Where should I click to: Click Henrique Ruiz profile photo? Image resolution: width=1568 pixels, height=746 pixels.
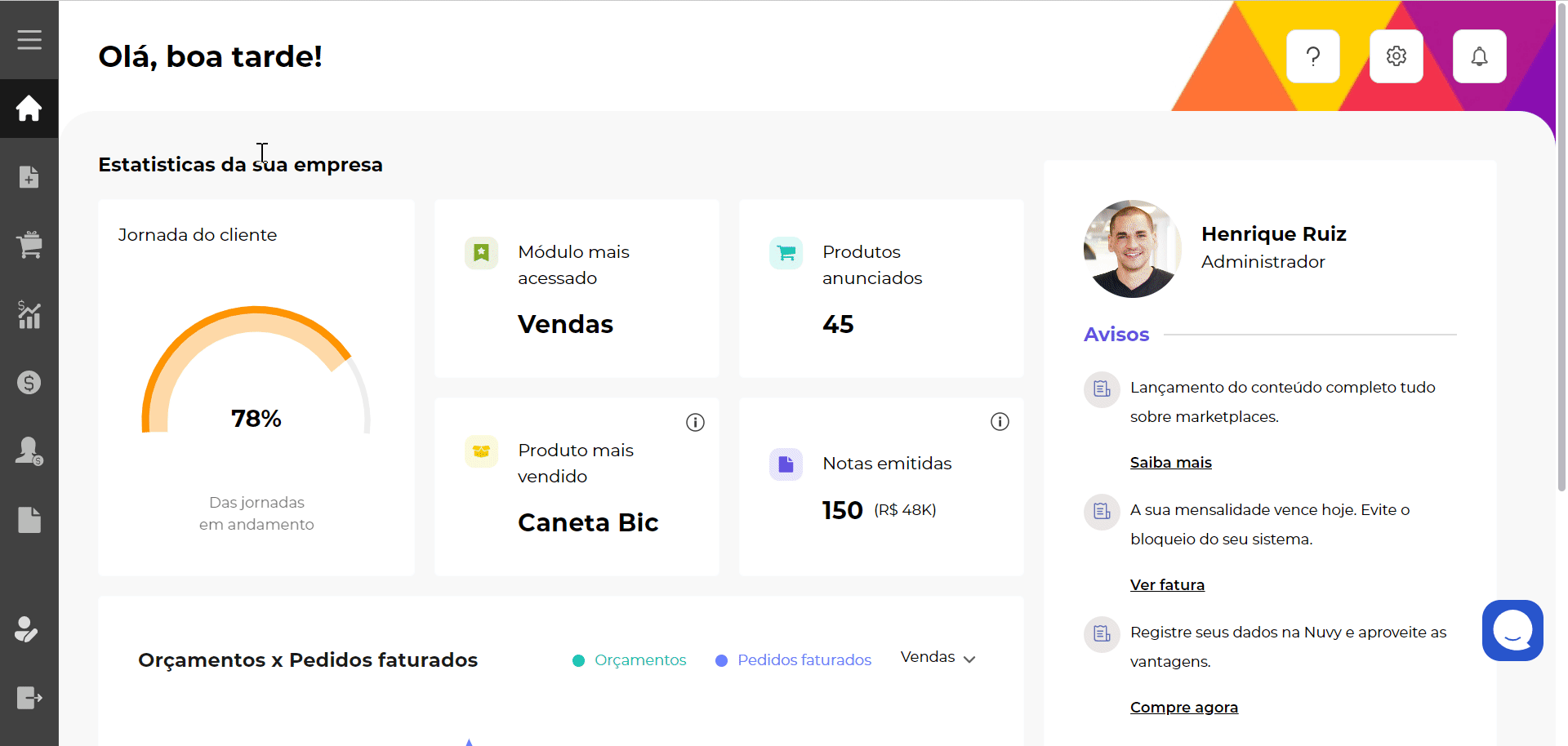(1132, 249)
